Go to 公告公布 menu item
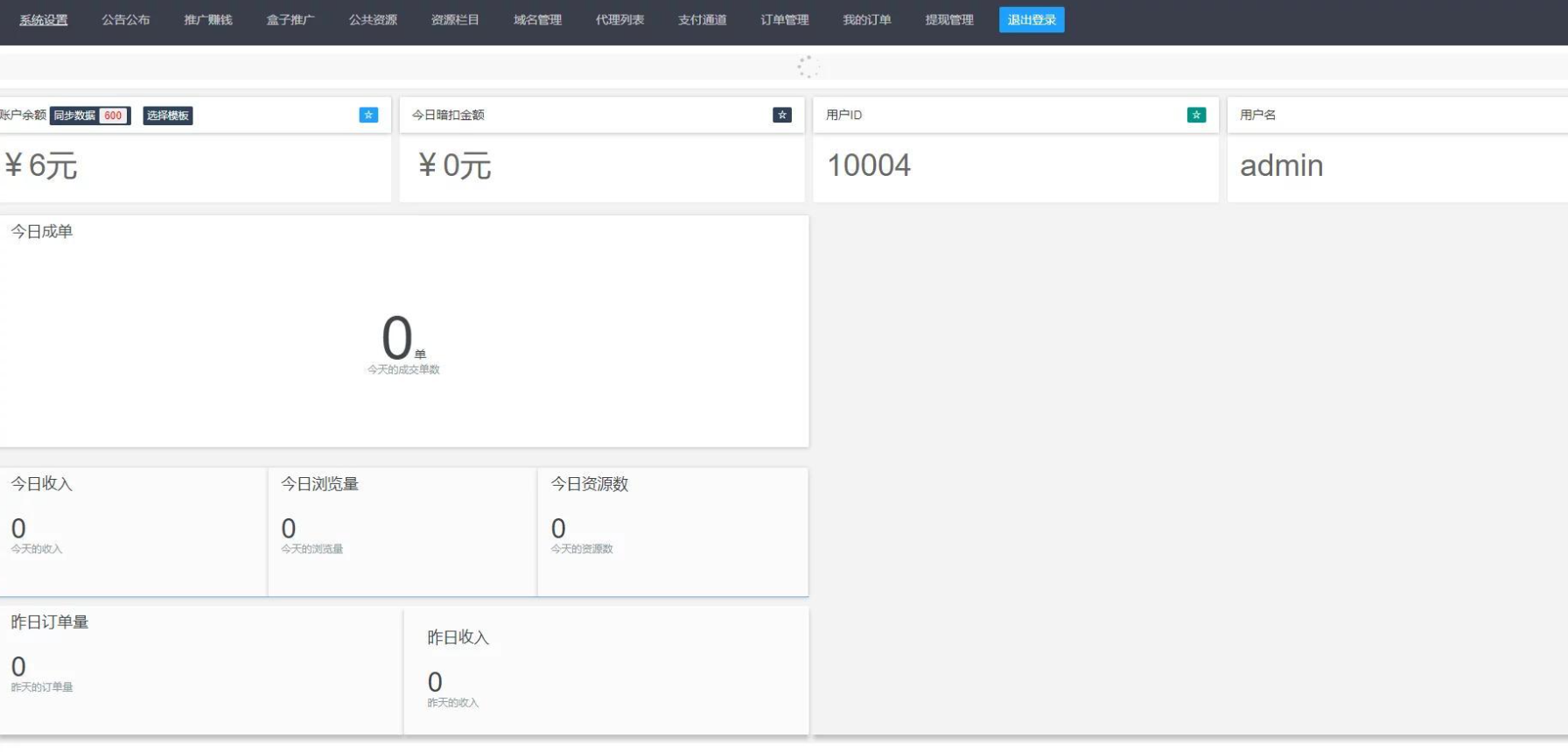 [x=126, y=20]
